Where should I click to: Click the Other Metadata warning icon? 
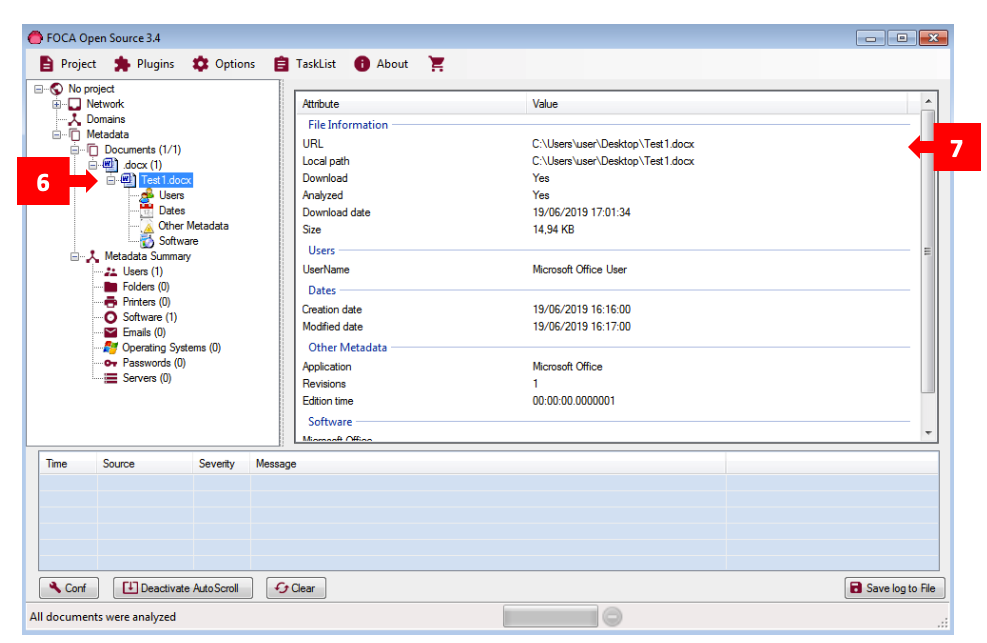coord(148,226)
